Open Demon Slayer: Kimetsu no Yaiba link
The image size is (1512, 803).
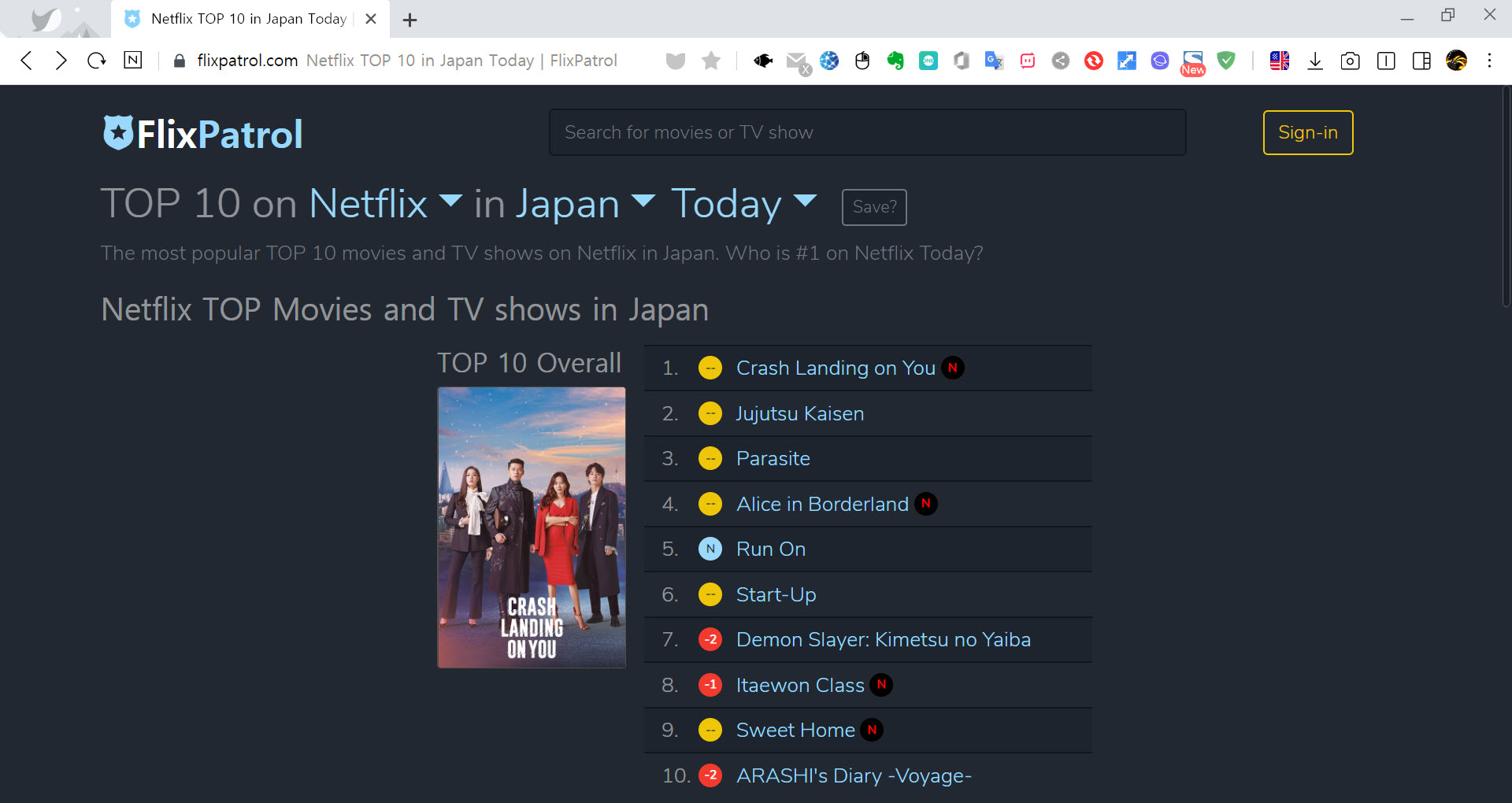(884, 639)
